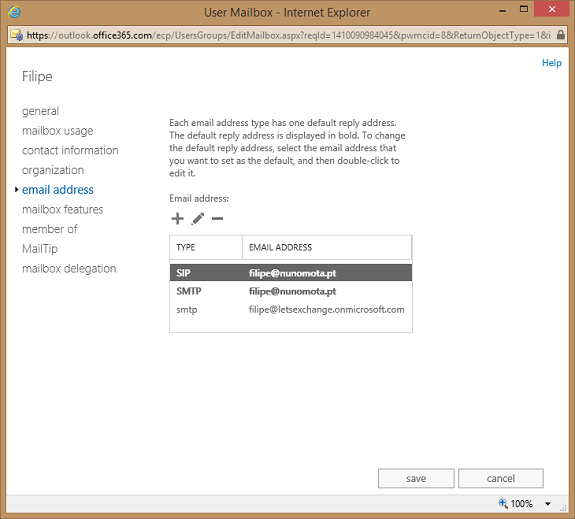Open the Help link
The height and width of the screenshot is (519, 575).
552,63
